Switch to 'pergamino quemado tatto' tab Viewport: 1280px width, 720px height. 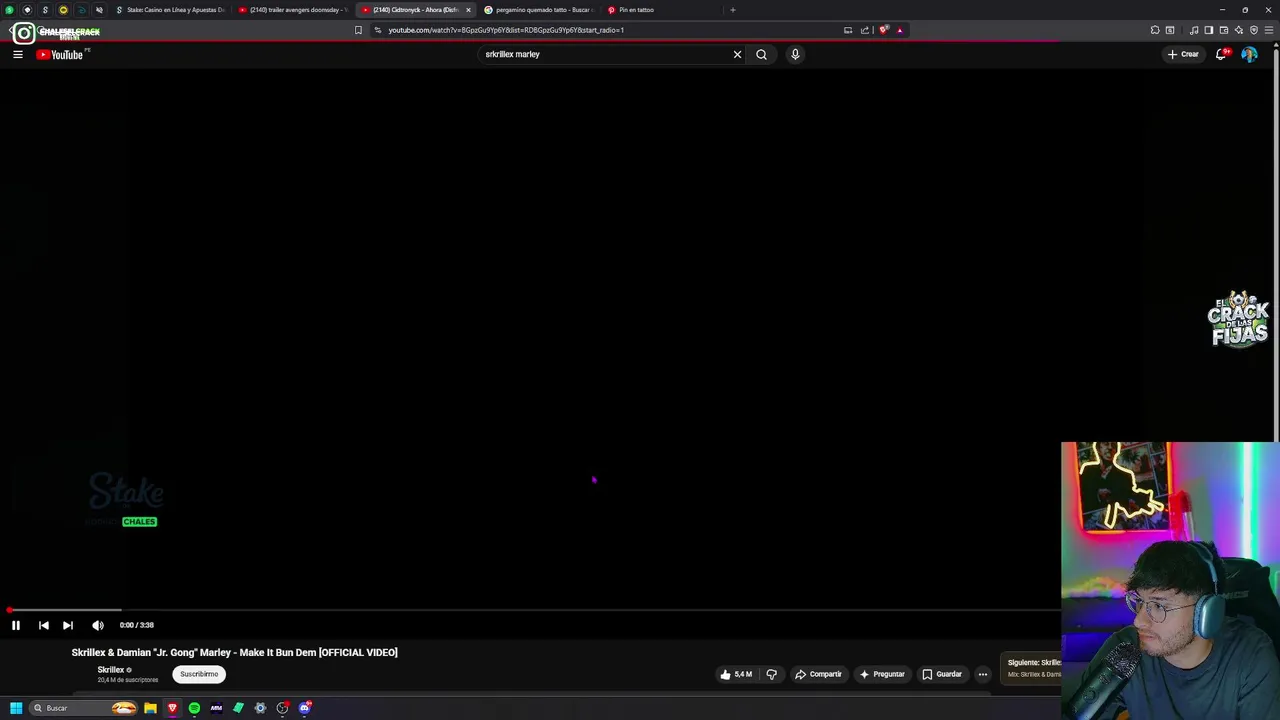click(x=539, y=10)
